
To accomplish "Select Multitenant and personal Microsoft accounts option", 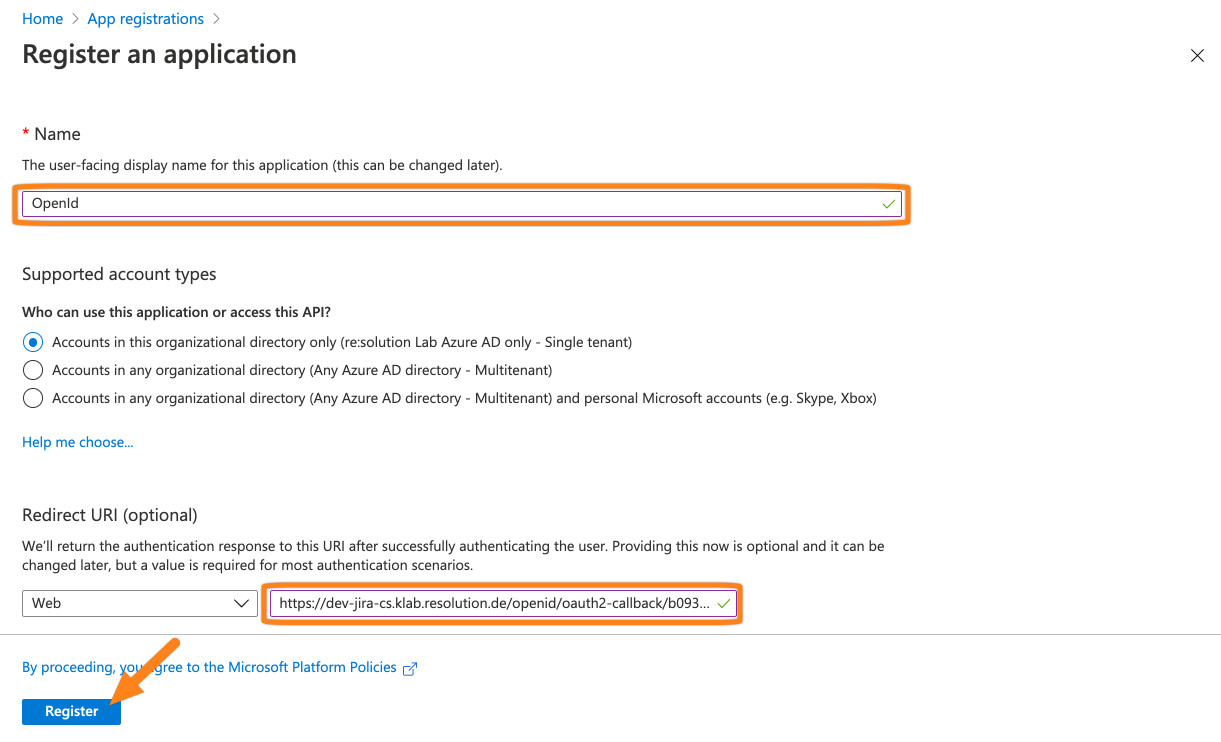I will [33, 397].
